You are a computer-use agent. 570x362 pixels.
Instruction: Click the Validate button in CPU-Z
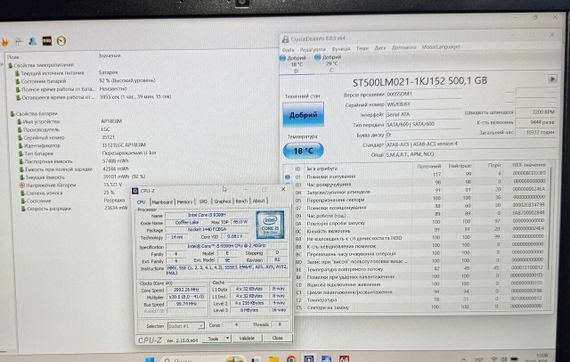coord(246,338)
